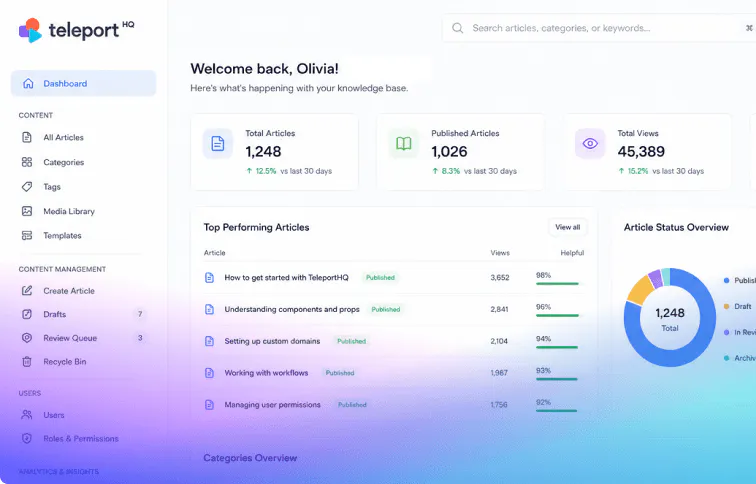This screenshot has height=484, width=756.
Task: Click the Categories Overview heading
Action: pos(250,458)
